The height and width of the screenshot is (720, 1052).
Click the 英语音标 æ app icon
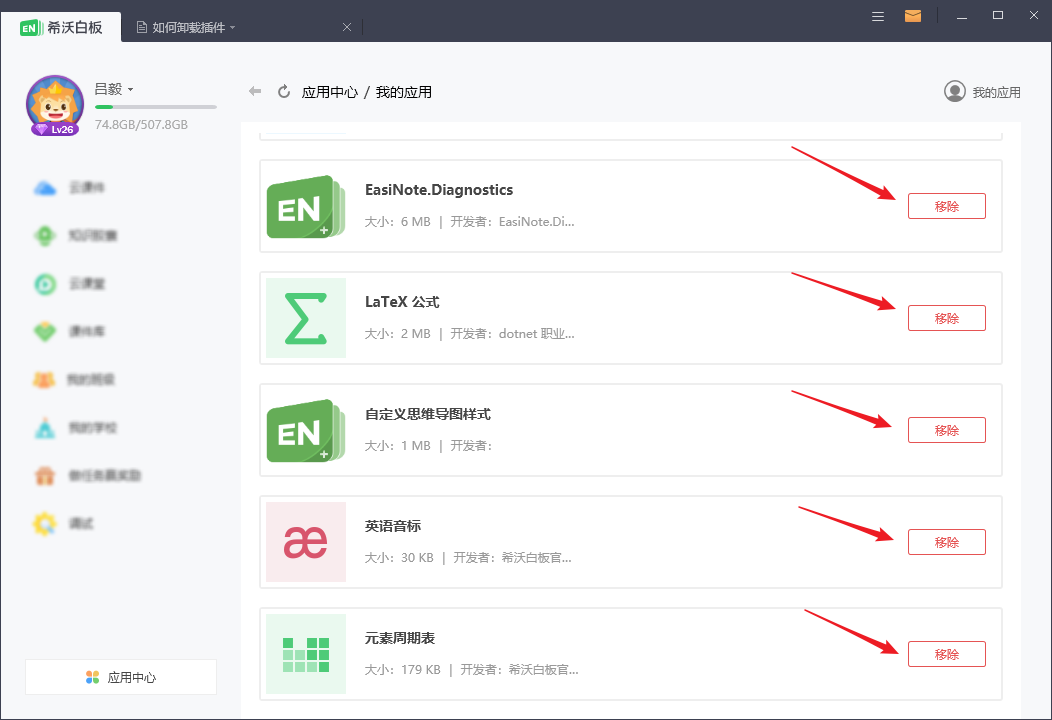click(306, 542)
